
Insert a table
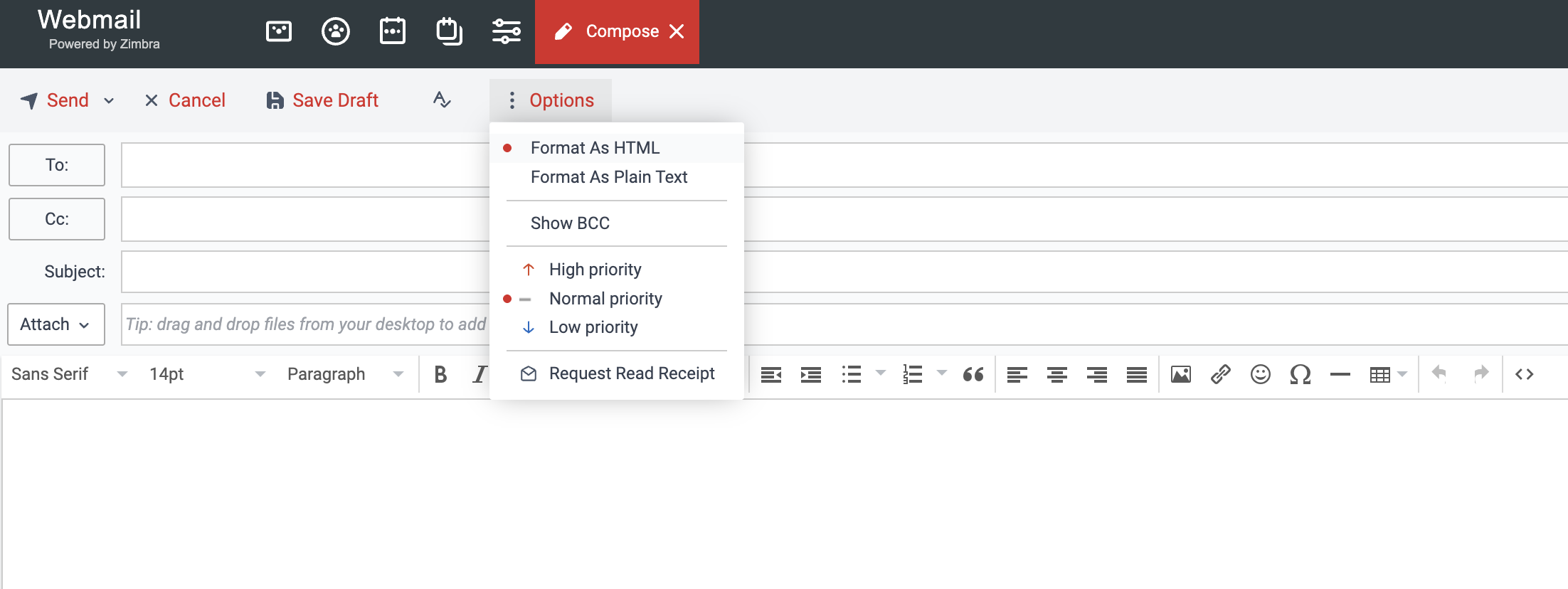click(1380, 374)
